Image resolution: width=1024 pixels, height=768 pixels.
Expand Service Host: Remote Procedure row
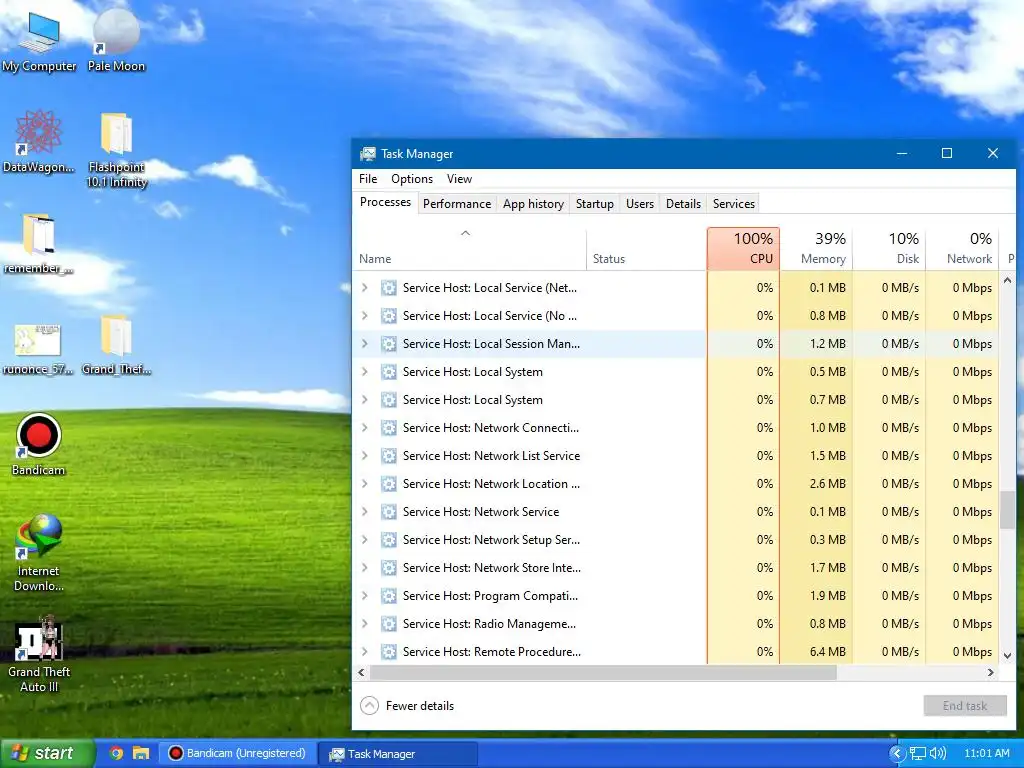(365, 652)
